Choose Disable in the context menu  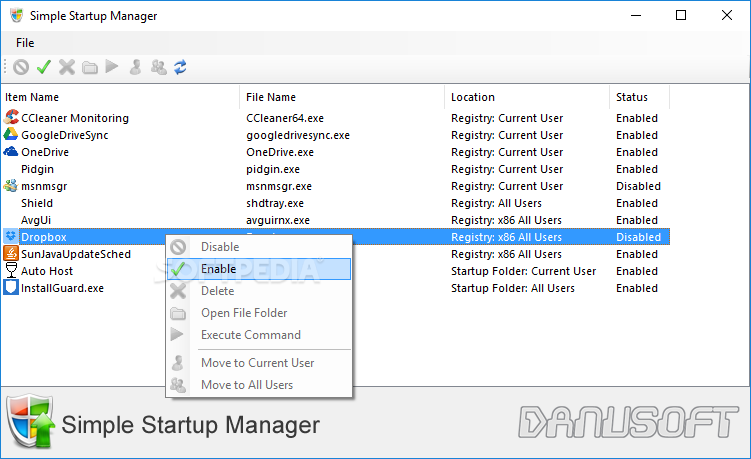click(x=259, y=247)
